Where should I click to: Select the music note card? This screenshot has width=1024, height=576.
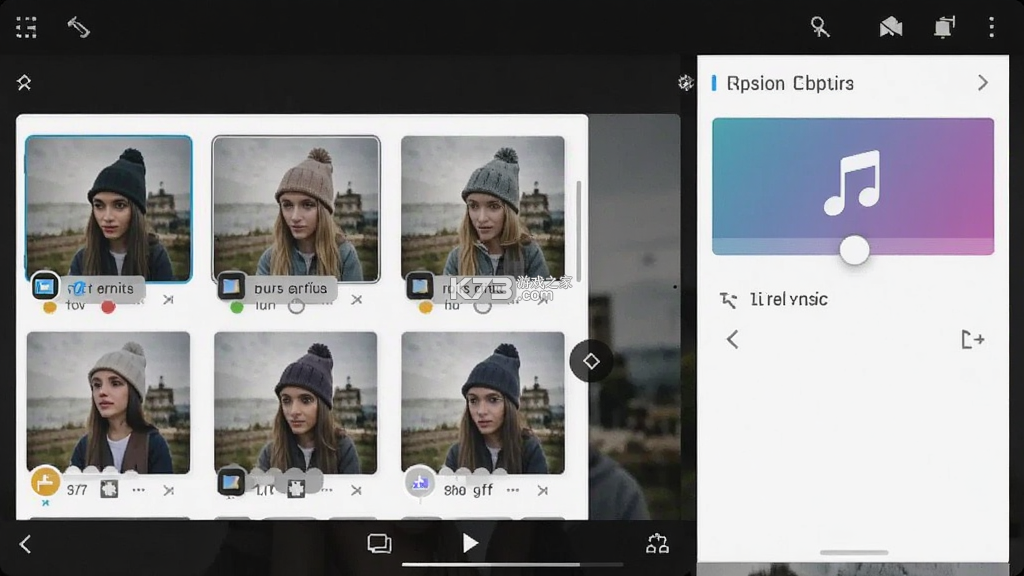(853, 186)
